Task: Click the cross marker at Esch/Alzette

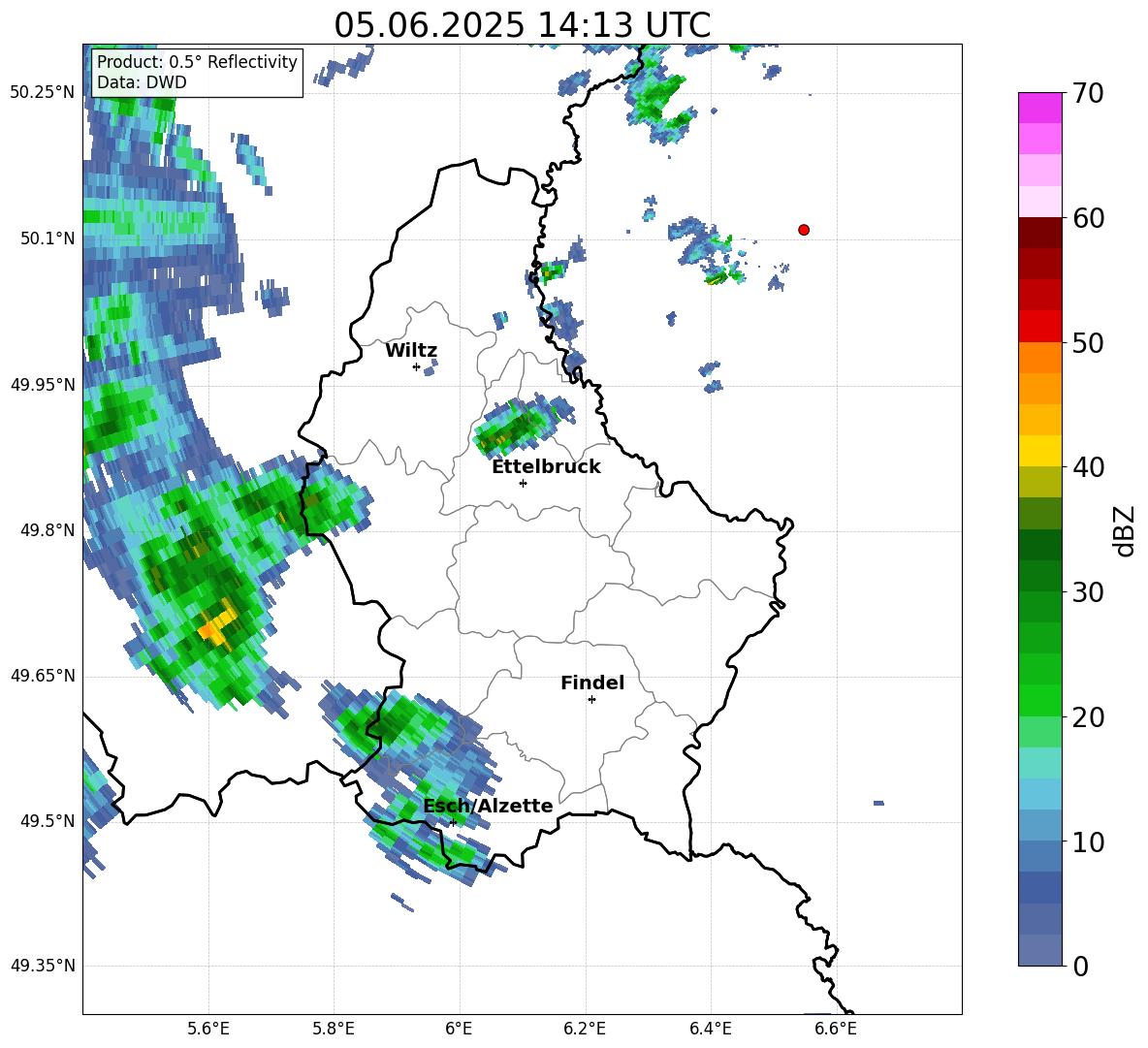Action: click(x=453, y=822)
